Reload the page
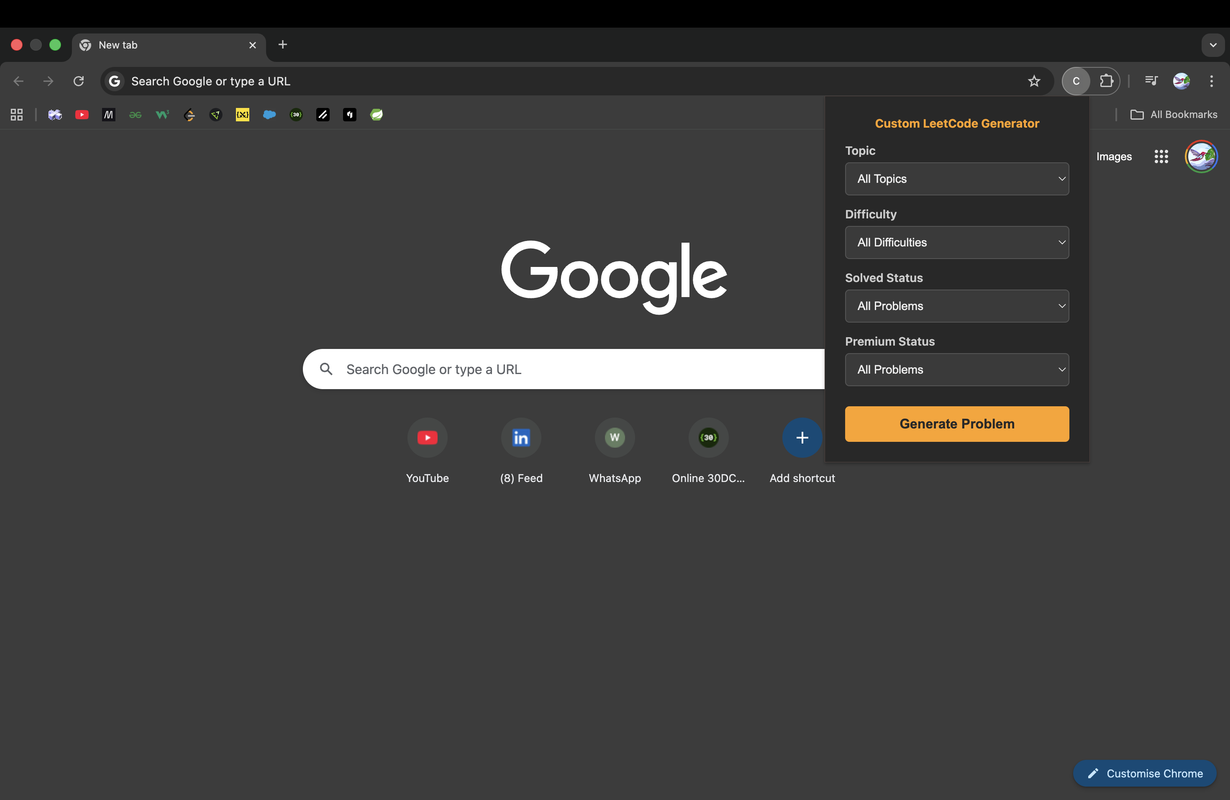 (78, 81)
